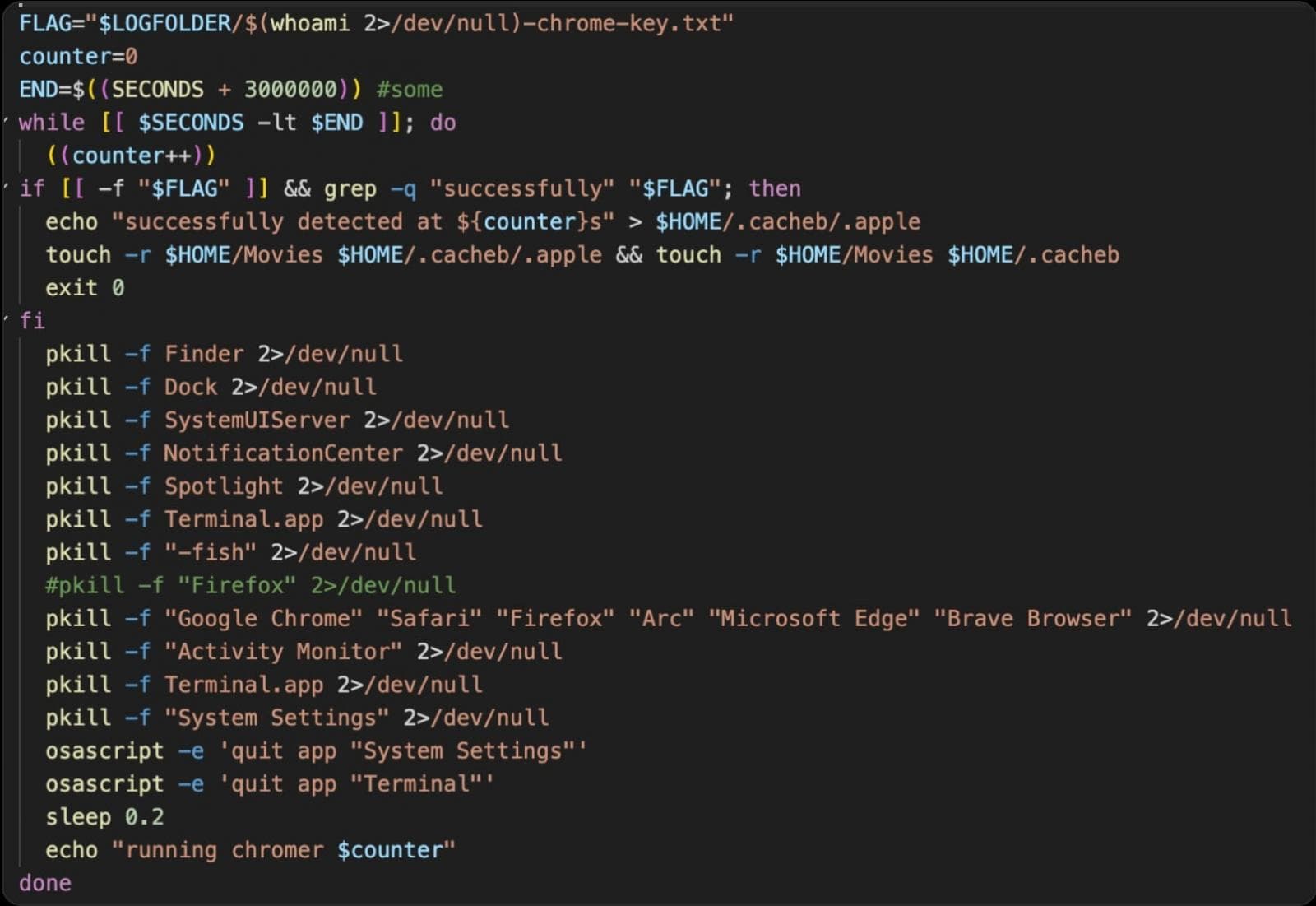The height and width of the screenshot is (906, 1316).
Task: Click 'Terminal.app' on the line right after Spotlight
Action: (x=244, y=519)
